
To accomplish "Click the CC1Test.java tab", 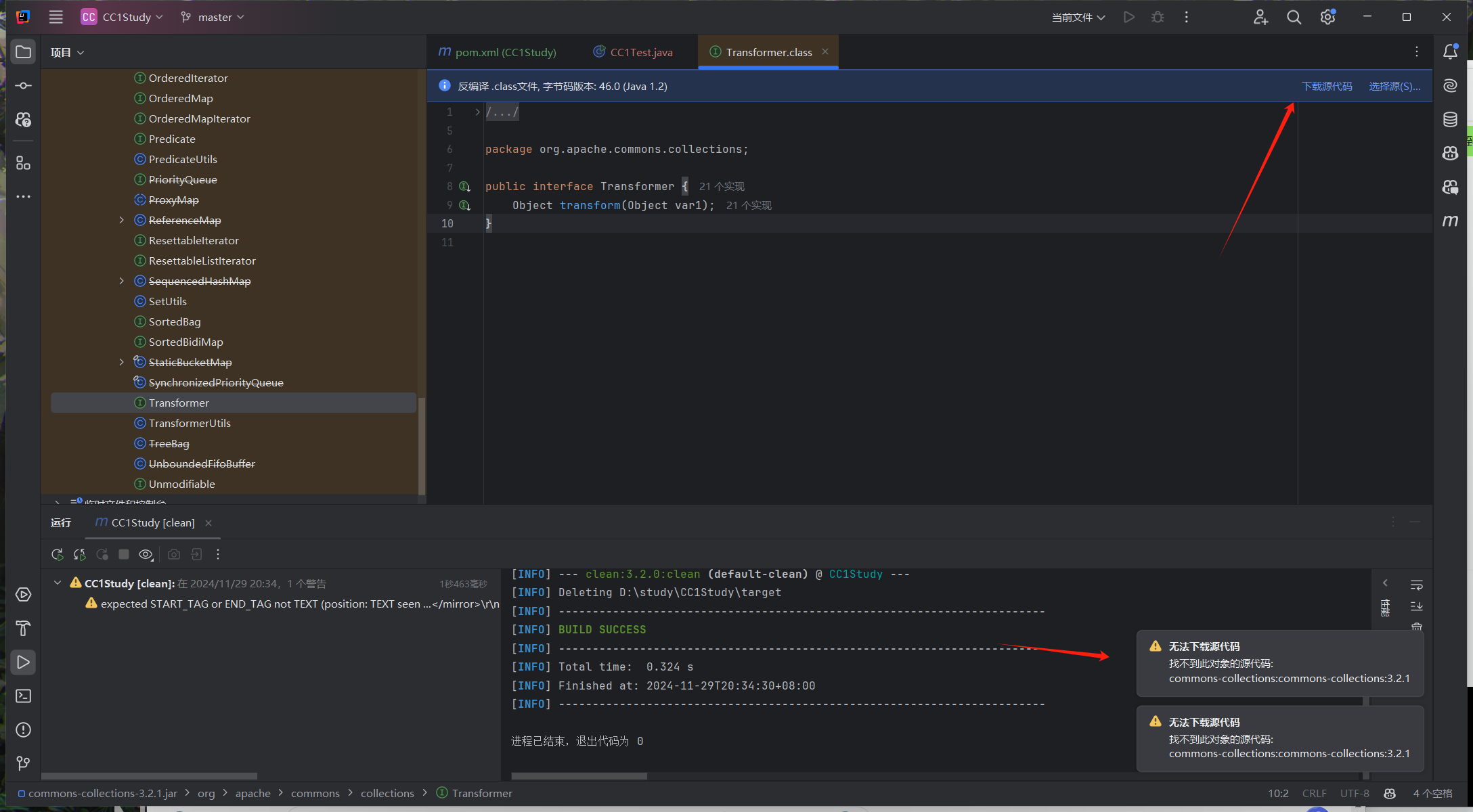I will click(x=639, y=52).
